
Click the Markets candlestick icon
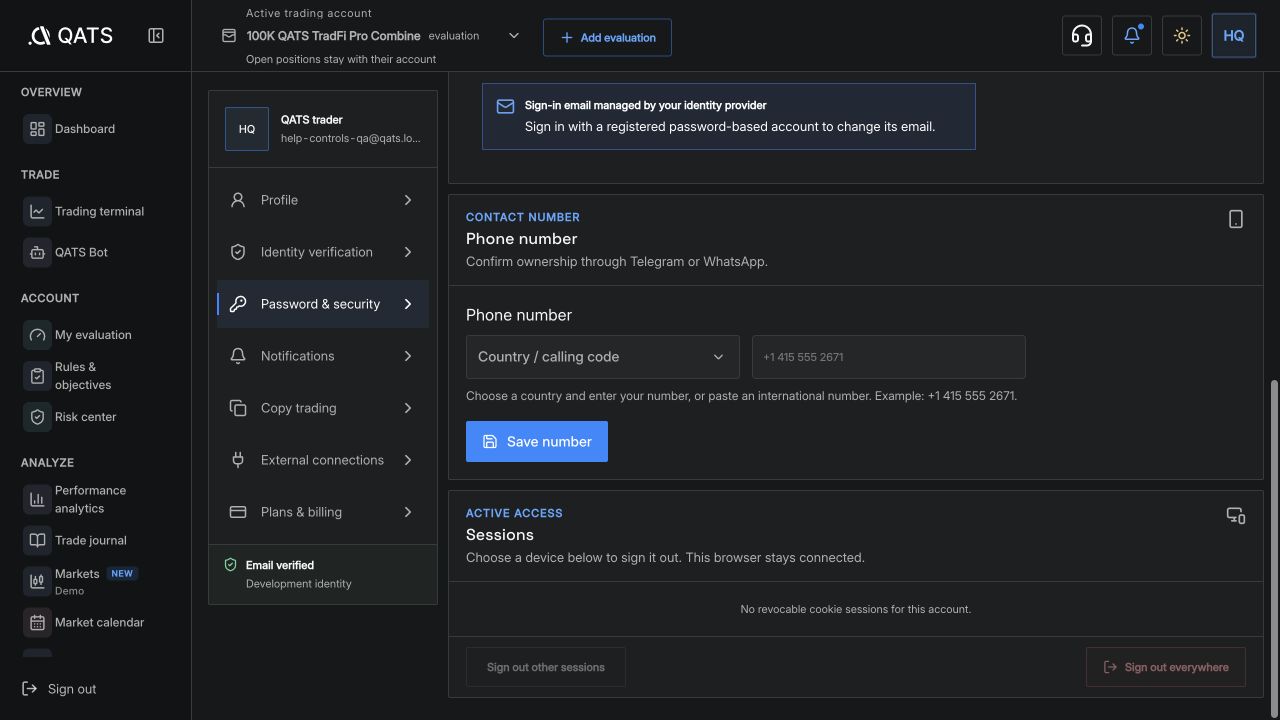pyautogui.click(x=37, y=581)
